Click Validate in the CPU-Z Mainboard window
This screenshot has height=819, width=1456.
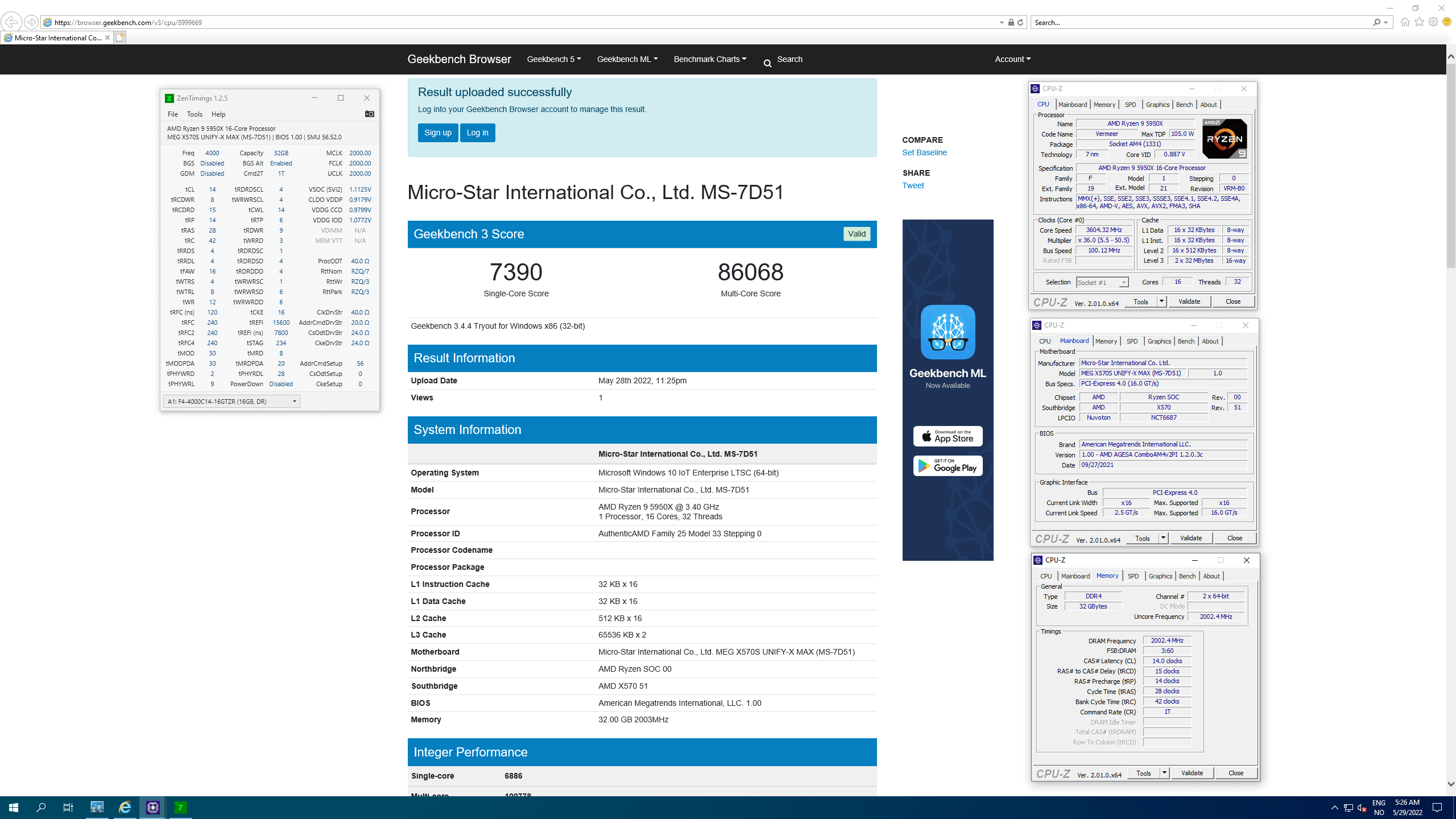coord(1191,538)
